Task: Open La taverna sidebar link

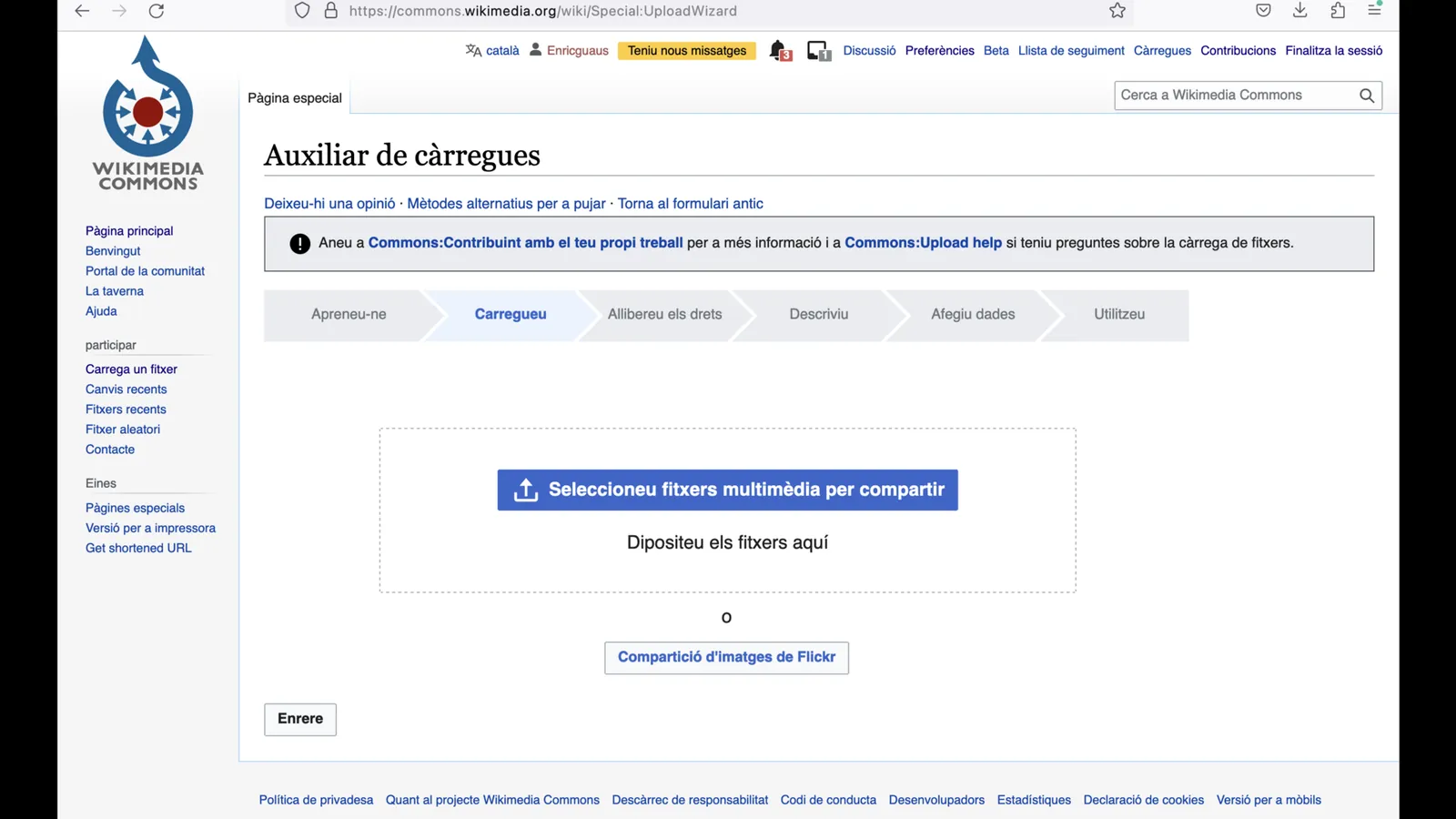Action: coord(115,291)
